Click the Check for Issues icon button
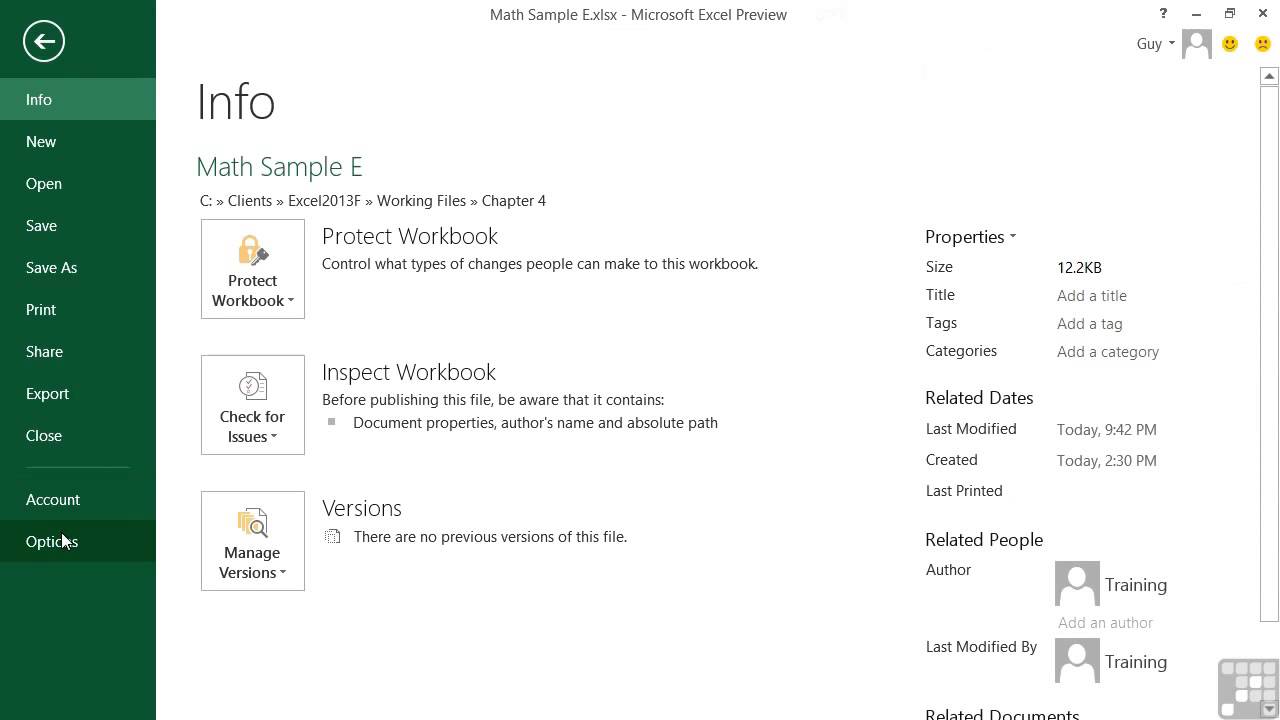The height and width of the screenshot is (720, 1280). (252, 405)
